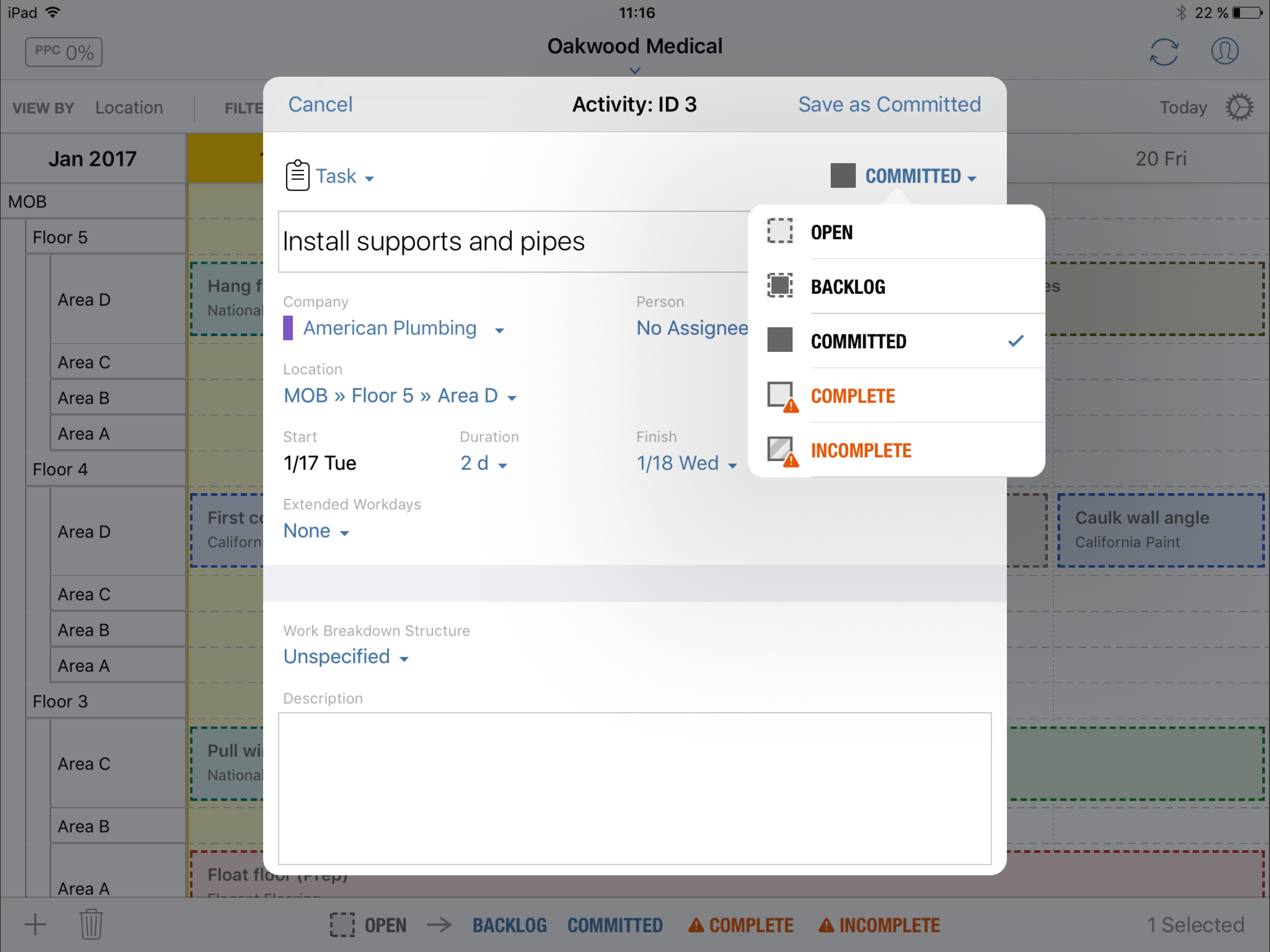This screenshot has height=952, width=1270.
Task: Open the settings gear icon
Action: click(1239, 107)
